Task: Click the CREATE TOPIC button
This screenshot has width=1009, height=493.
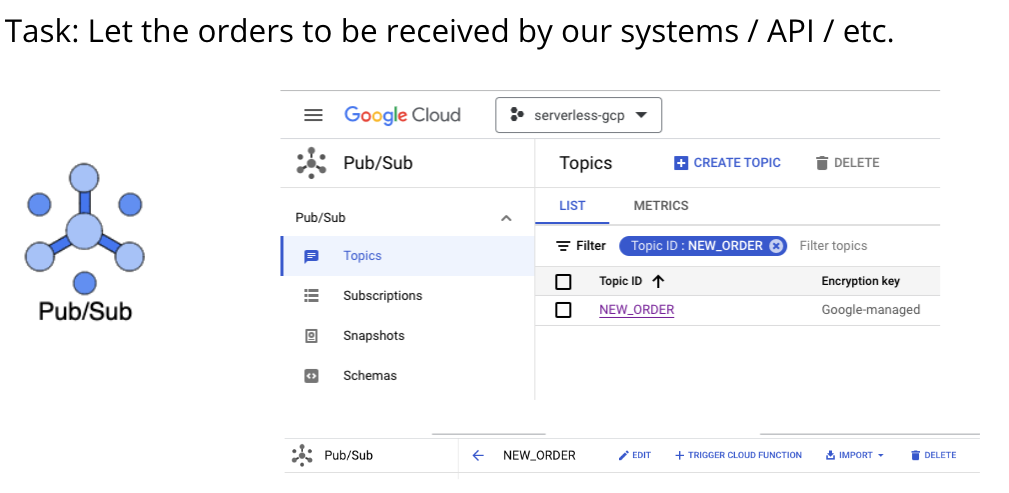Action: click(727, 163)
